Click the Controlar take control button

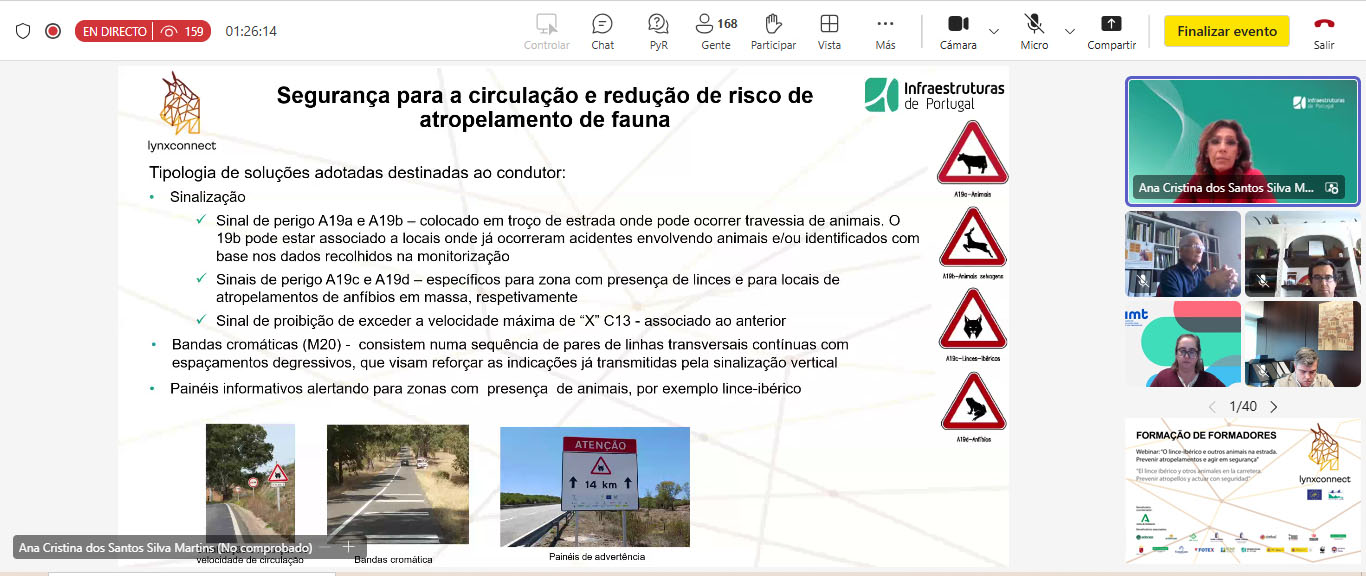(x=546, y=31)
